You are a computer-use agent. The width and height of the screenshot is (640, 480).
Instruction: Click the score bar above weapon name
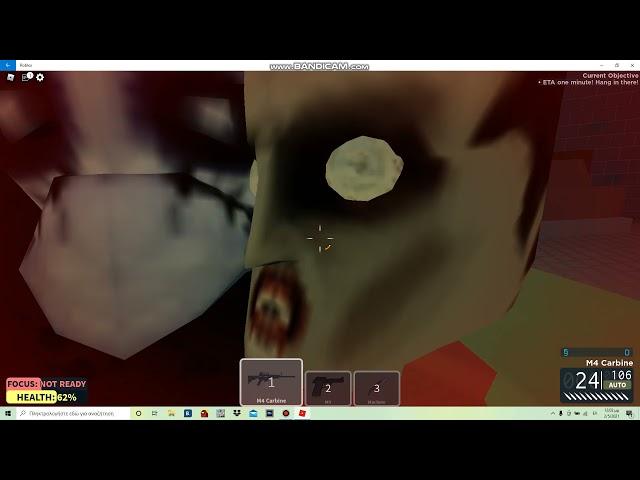coord(596,352)
